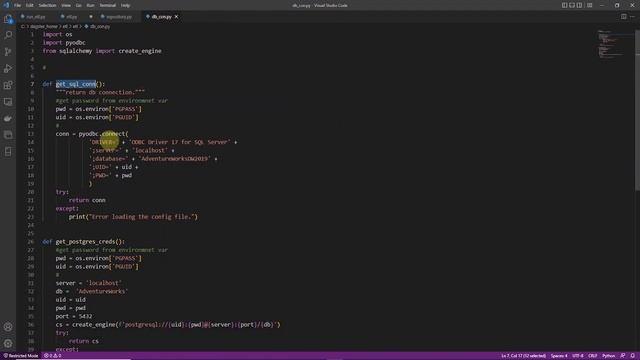Image resolution: width=640 pixels, height=360 pixels.
Task: Click server = 'localhost' line
Action: coord(89,283)
